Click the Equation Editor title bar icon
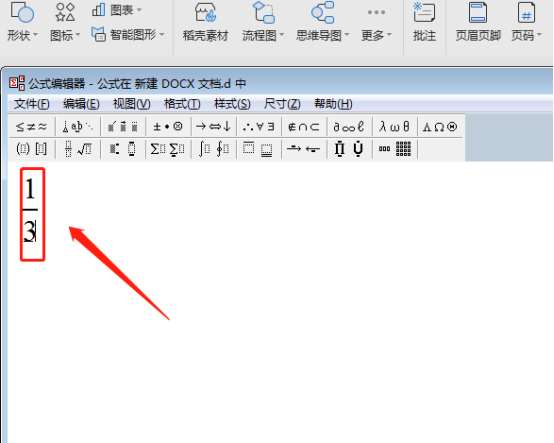The image size is (554, 443). (x=17, y=83)
